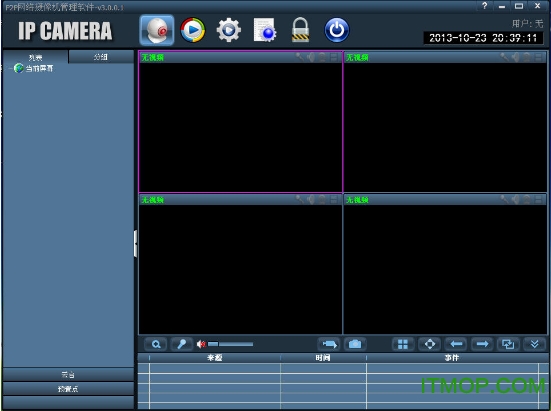This screenshot has width=551, height=411.
Task: Open the 云台 panel button
Action: [x=68, y=375]
